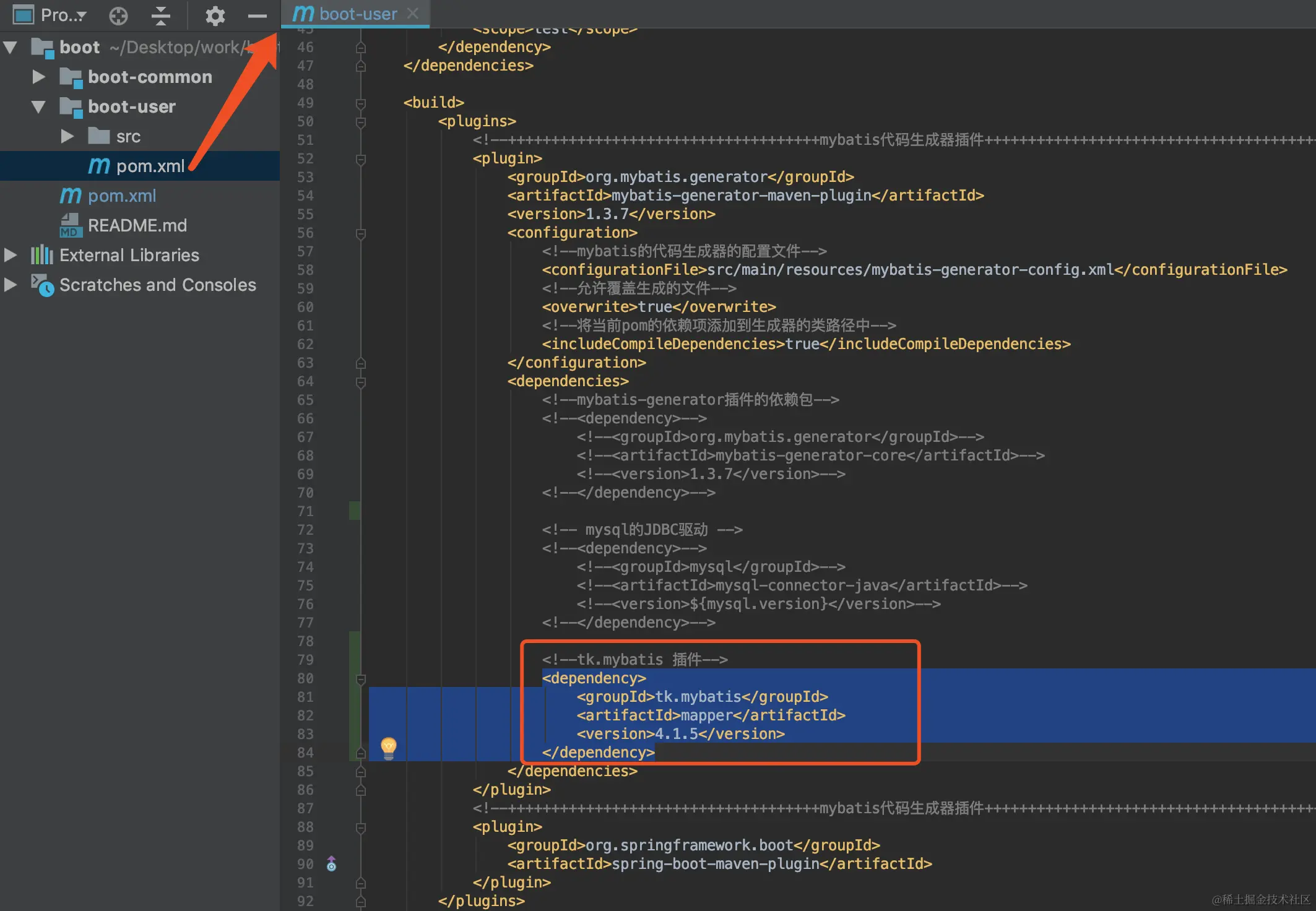
Task: Click the Scratches and Consoles icon
Action: click(42, 285)
